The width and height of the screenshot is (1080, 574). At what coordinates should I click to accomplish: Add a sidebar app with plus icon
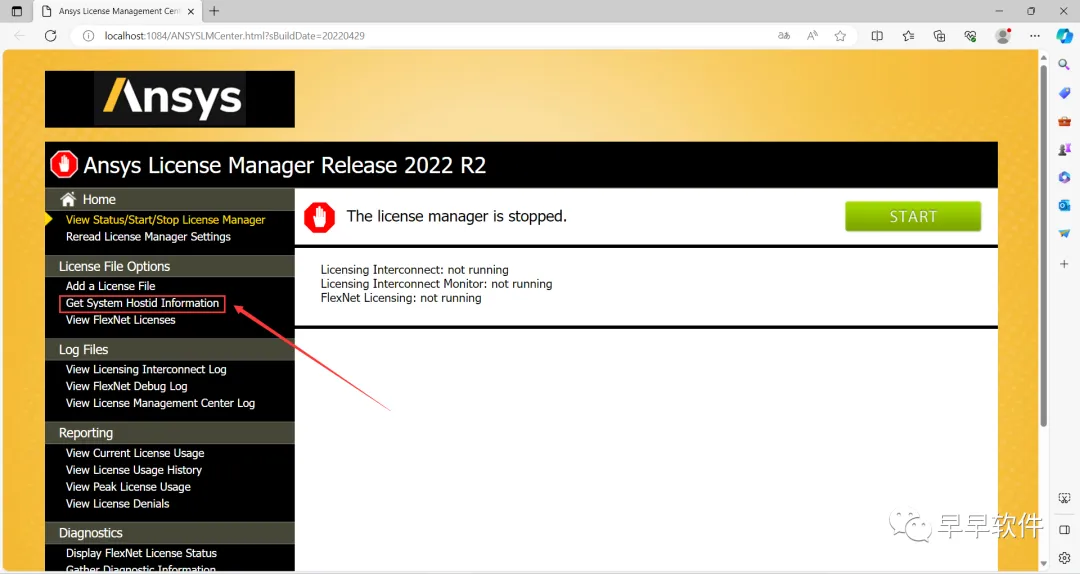[x=1064, y=264]
